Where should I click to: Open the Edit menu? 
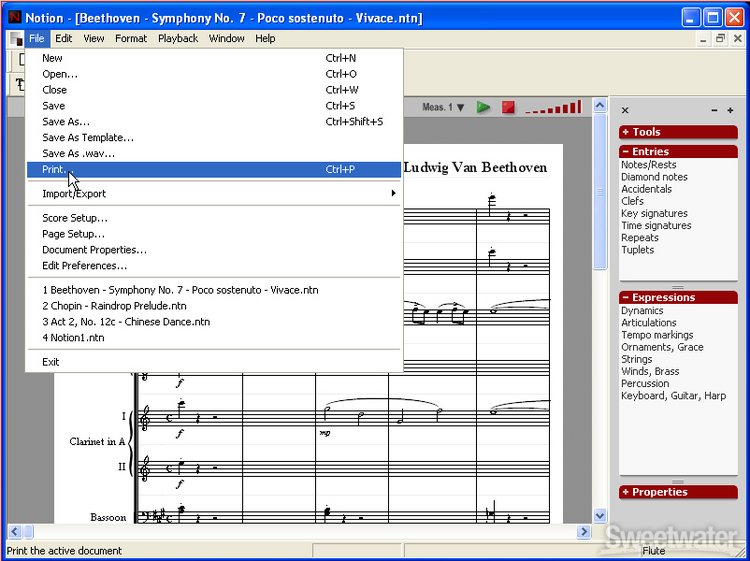(64, 39)
